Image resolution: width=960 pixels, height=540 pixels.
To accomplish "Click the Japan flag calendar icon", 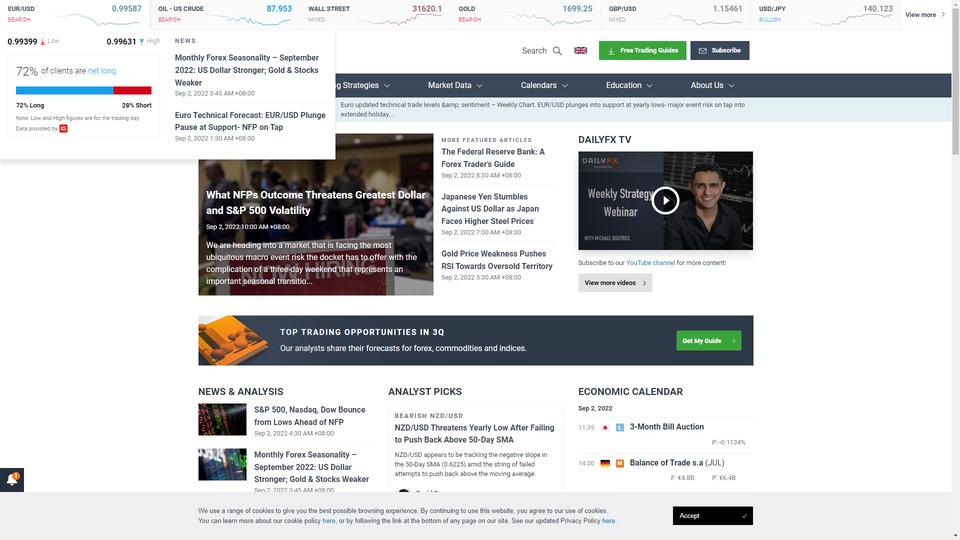I will coord(605,427).
